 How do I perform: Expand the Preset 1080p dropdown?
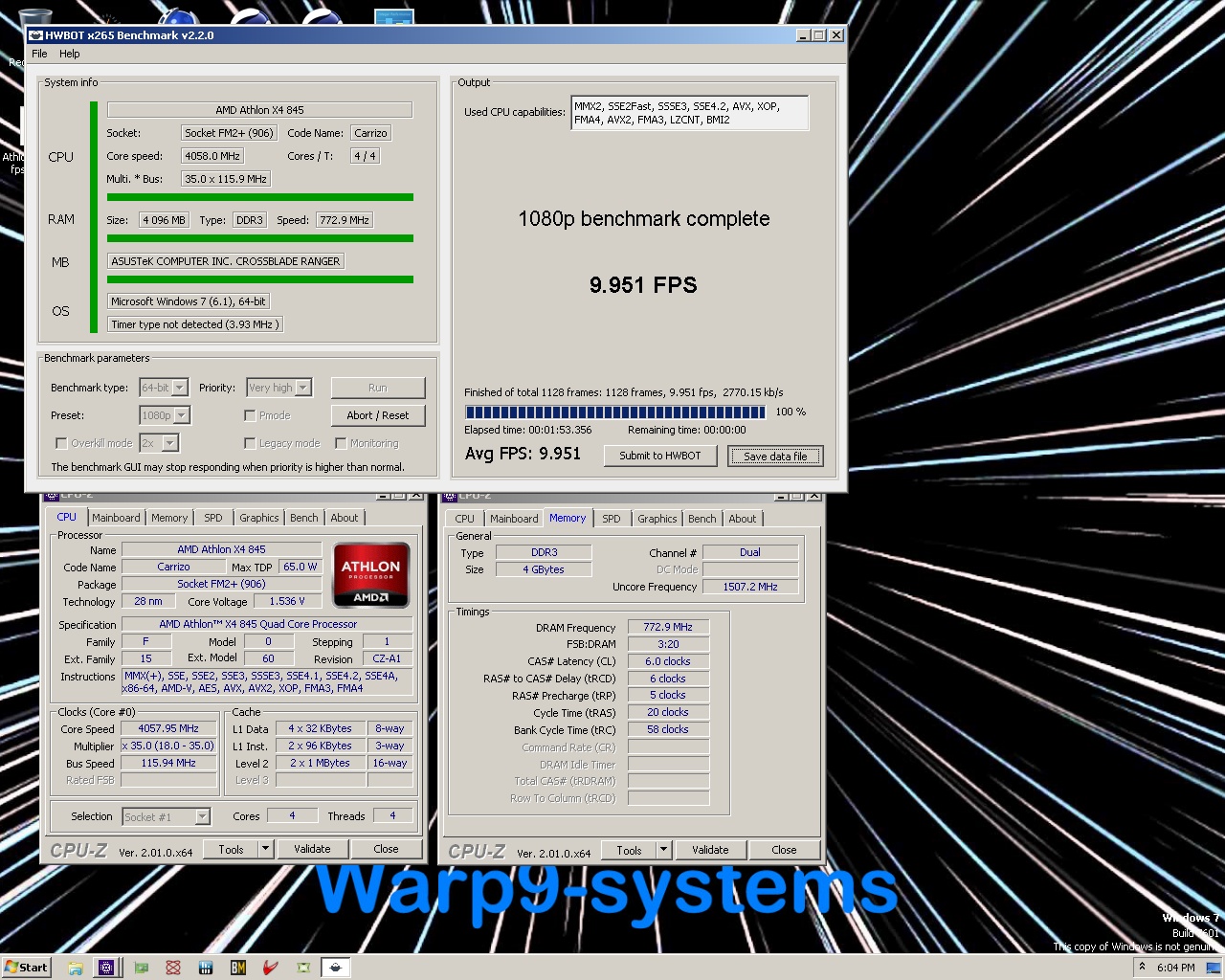[x=165, y=415]
